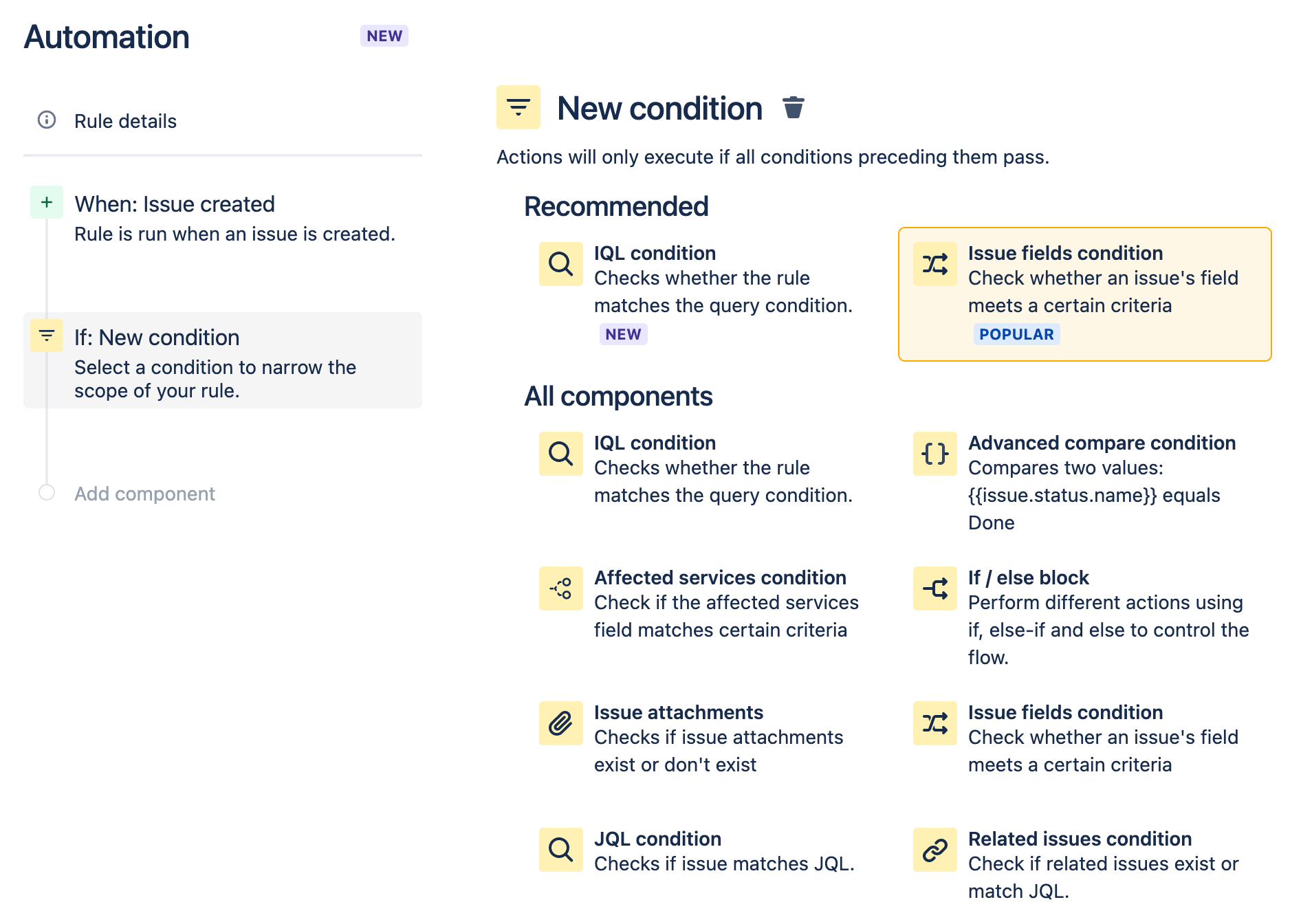
Task: Click the NEW badge beside Automation
Action: point(384,36)
